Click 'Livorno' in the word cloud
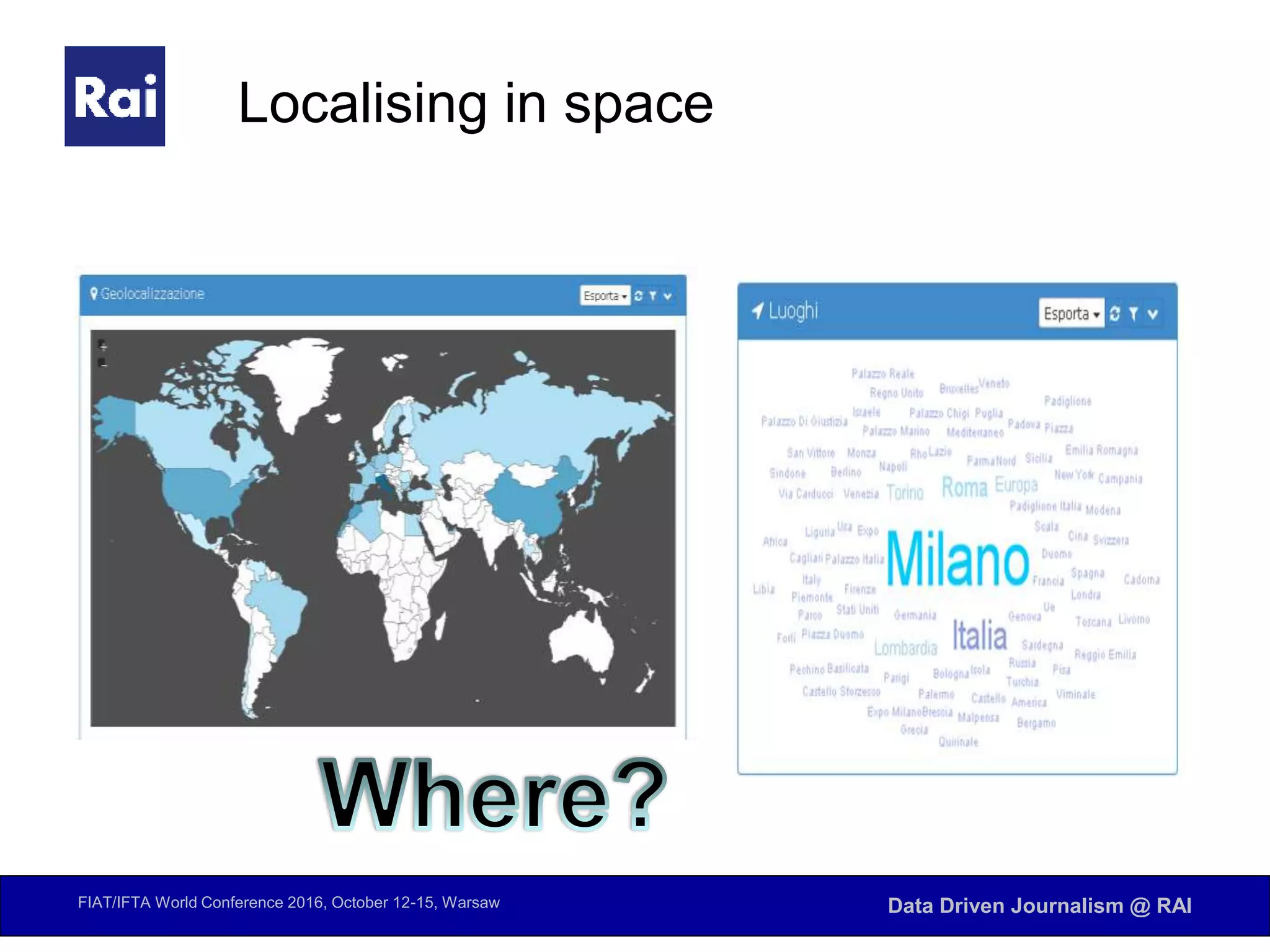The width and height of the screenshot is (1270, 952). pos(1134,619)
